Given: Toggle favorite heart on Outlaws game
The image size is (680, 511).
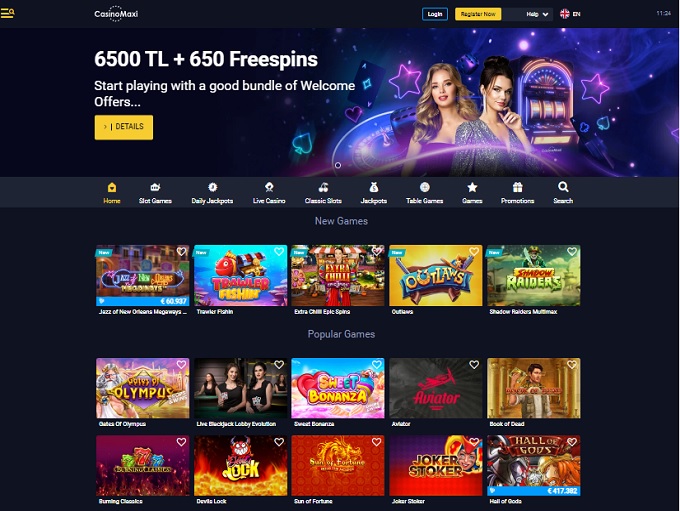Looking at the screenshot, I should (x=474, y=252).
